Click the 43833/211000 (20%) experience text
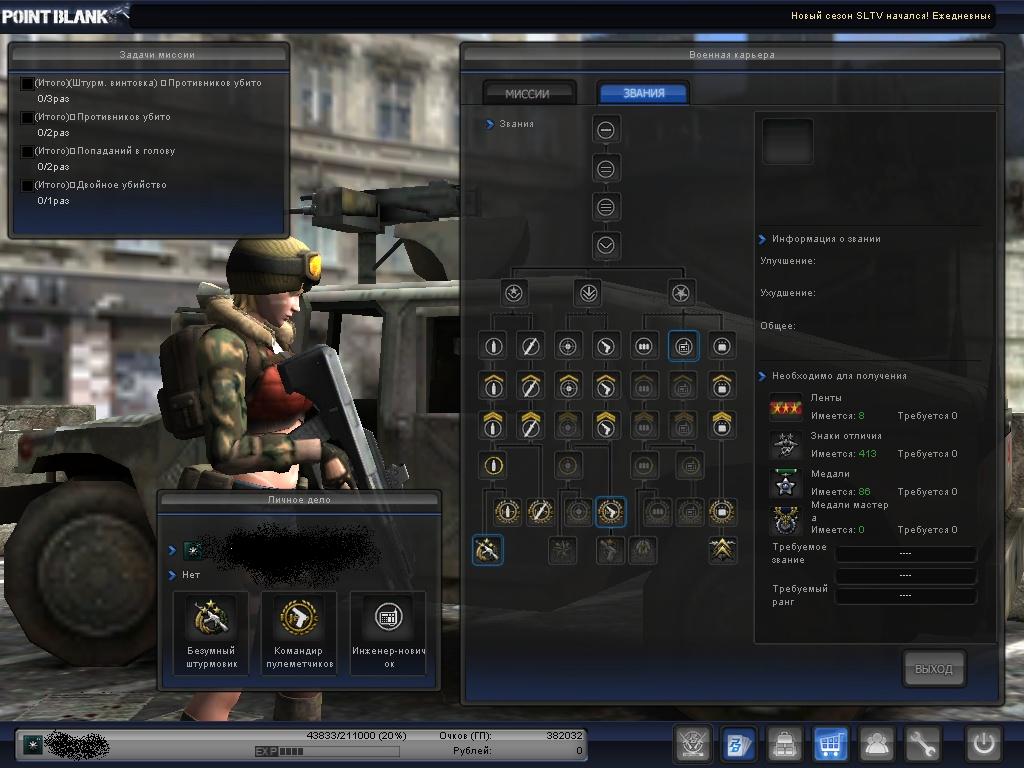 pos(357,735)
